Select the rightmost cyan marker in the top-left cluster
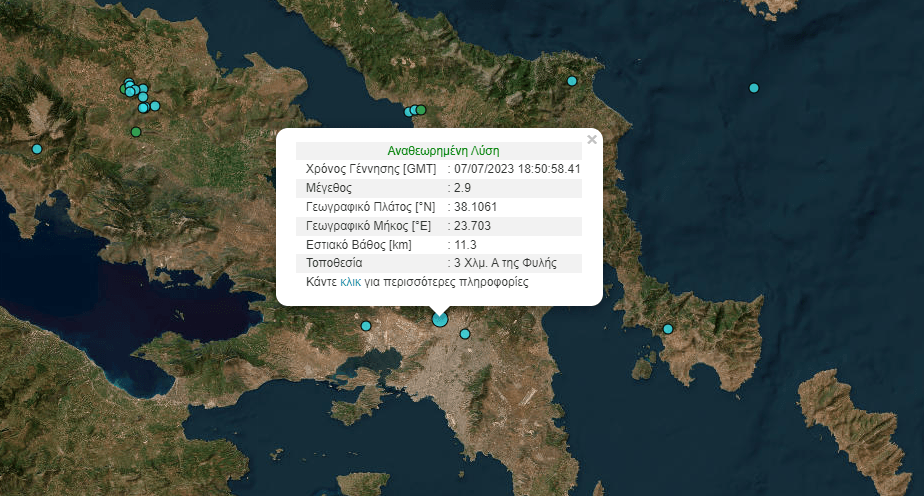This screenshot has height=496, width=924. tap(155, 105)
